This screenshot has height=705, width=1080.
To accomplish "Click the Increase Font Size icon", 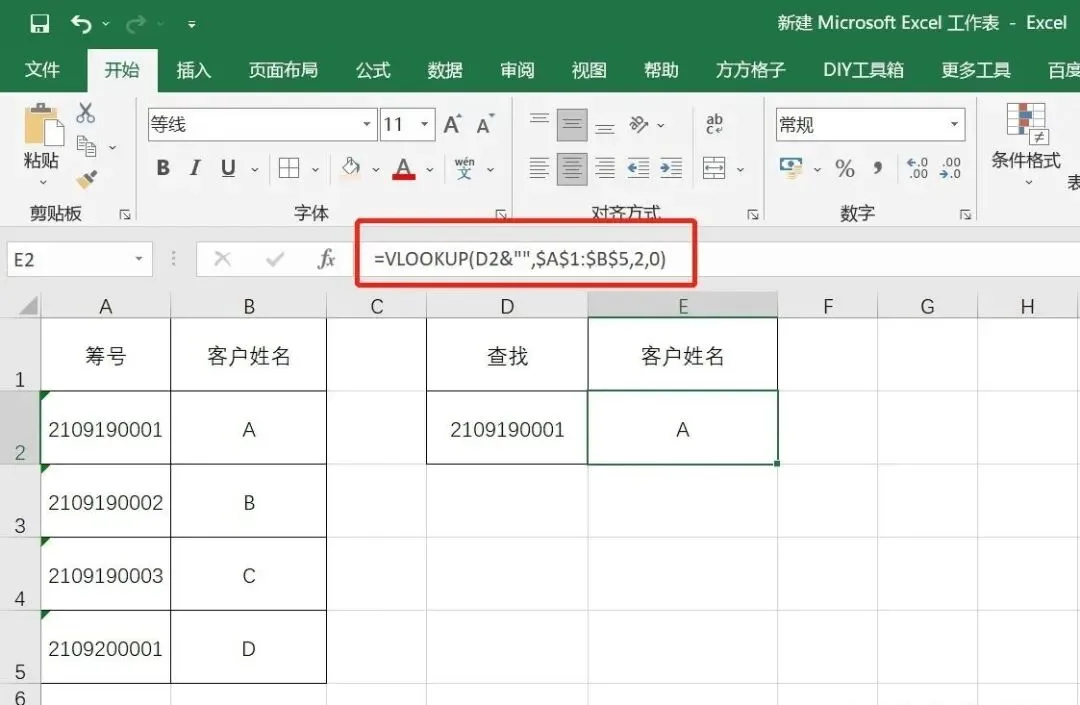I will 453,125.
